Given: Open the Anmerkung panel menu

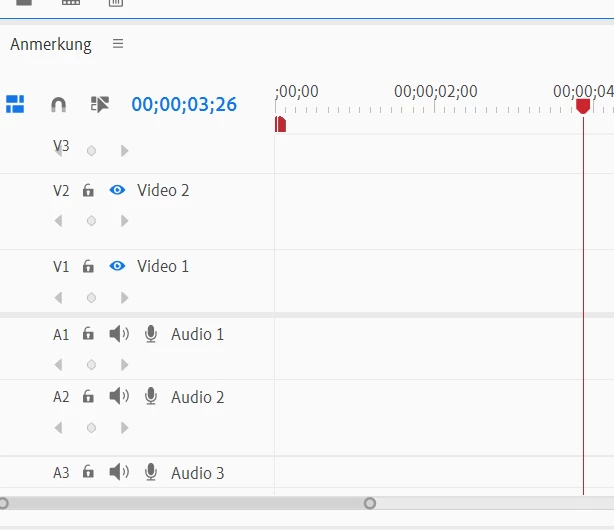Looking at the screenshot, I should [118, 43].
